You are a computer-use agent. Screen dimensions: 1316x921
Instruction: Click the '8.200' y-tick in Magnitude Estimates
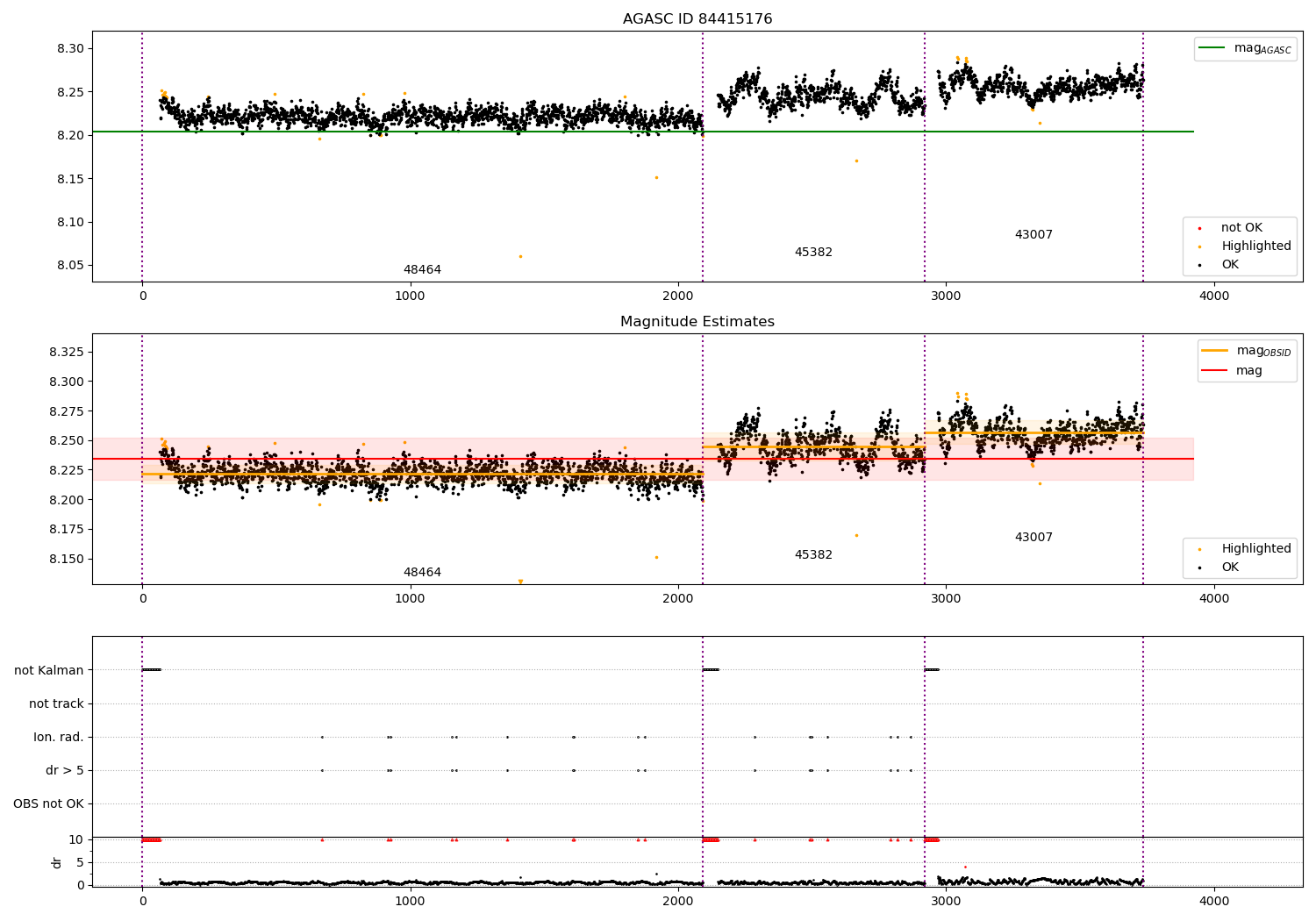67,500
